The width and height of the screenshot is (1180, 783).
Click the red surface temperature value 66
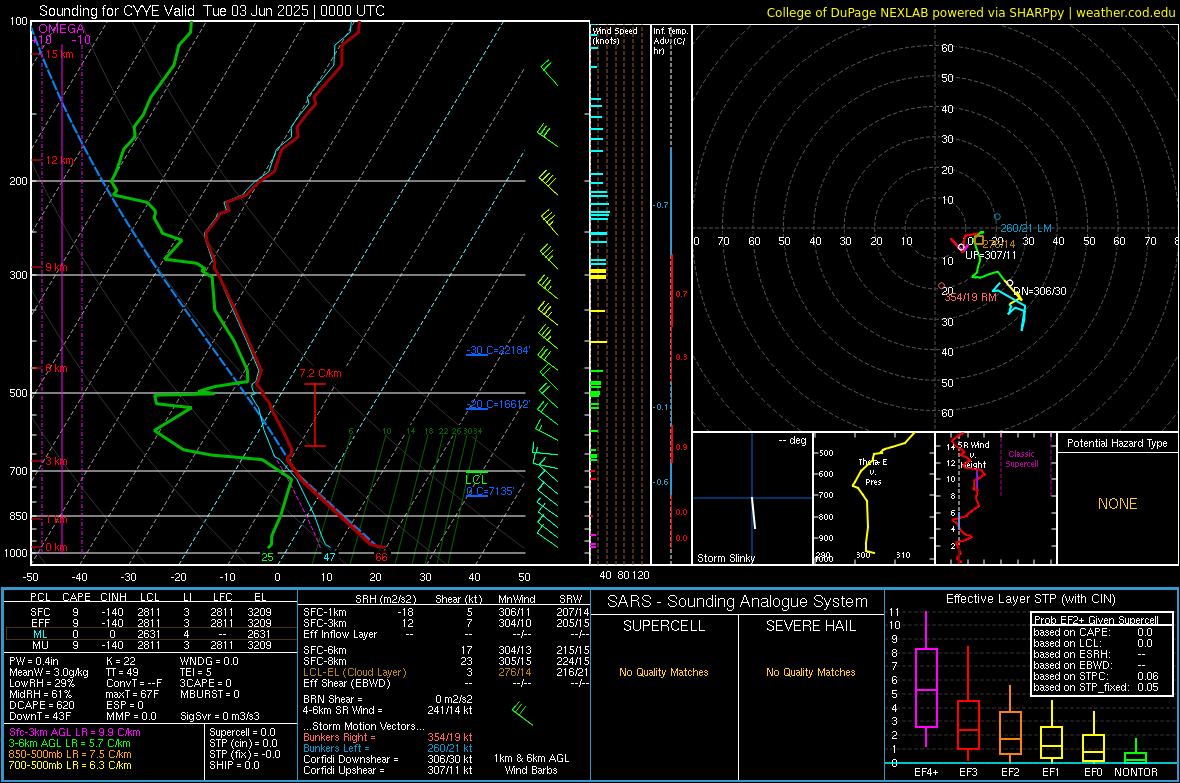coord(382,557)
